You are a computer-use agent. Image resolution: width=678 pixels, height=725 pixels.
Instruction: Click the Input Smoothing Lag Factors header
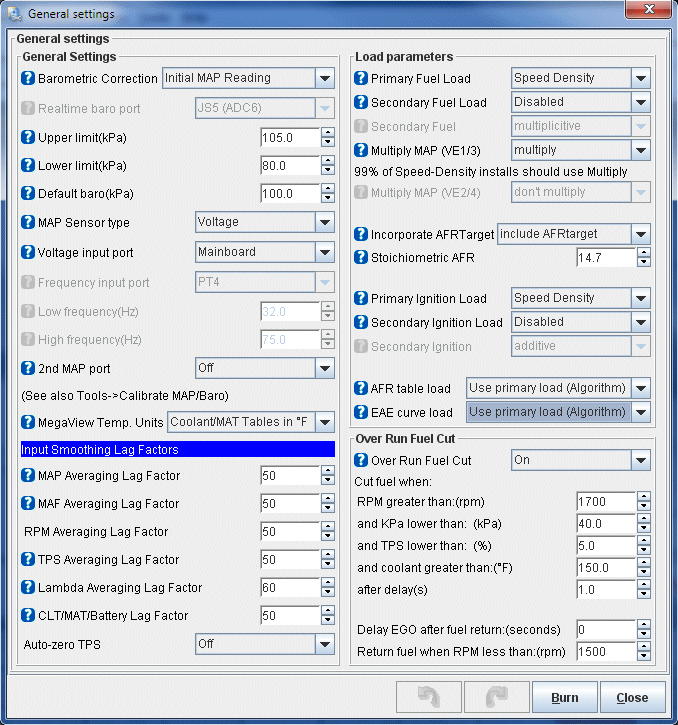(178, 449)
